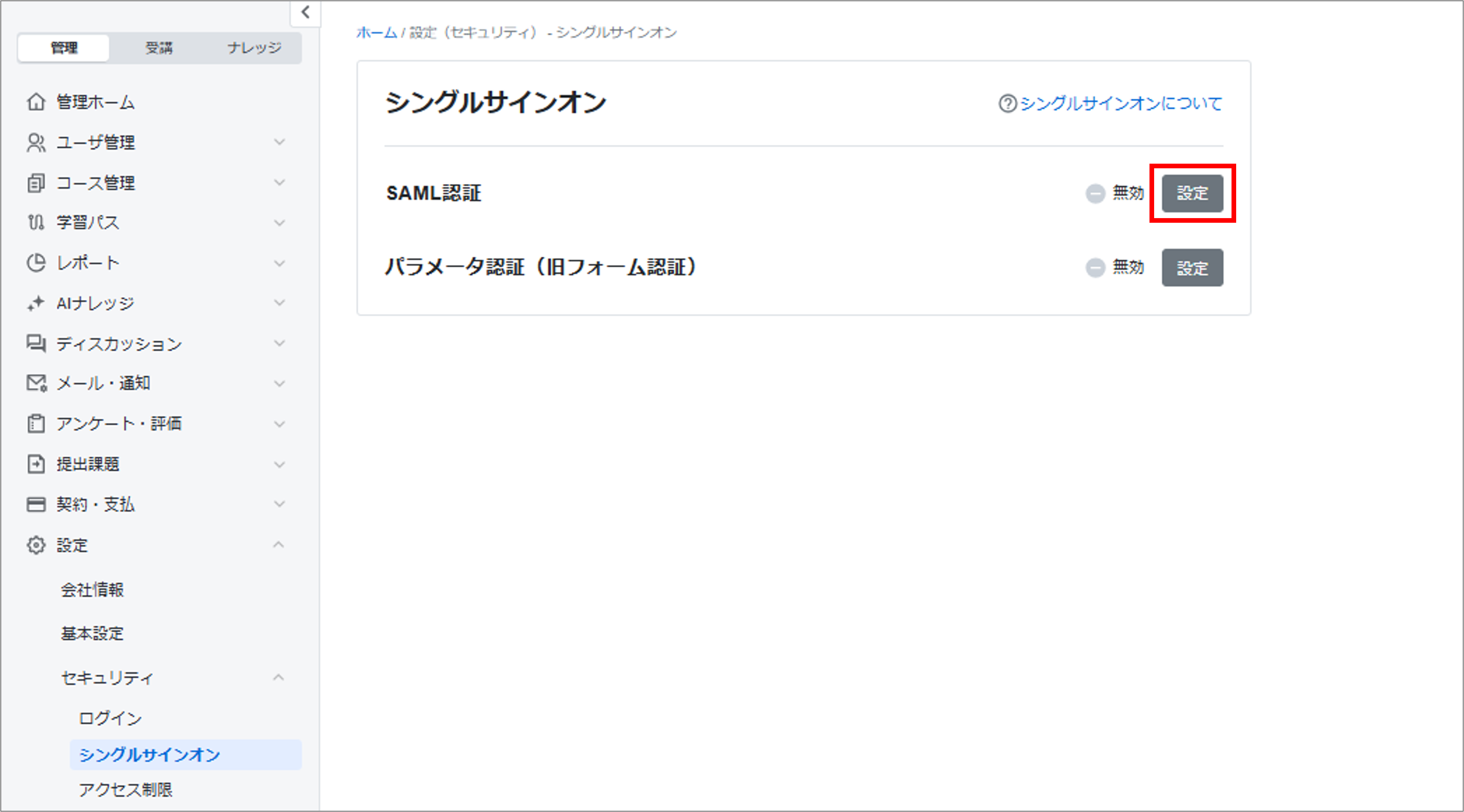This screenshot has width=1464, height=812.
Task: Click the 提出課題 submit icon
Action: pos(36,464)
